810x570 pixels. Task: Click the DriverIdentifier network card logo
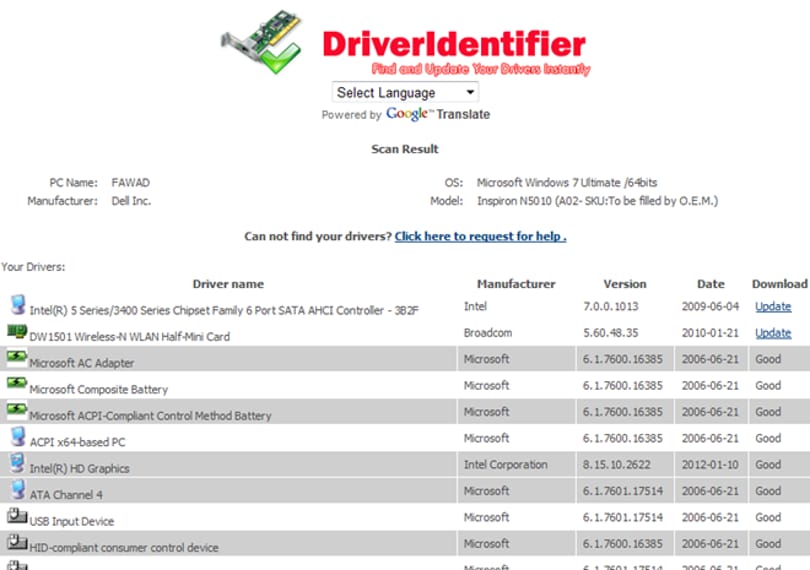pos(261,41)
